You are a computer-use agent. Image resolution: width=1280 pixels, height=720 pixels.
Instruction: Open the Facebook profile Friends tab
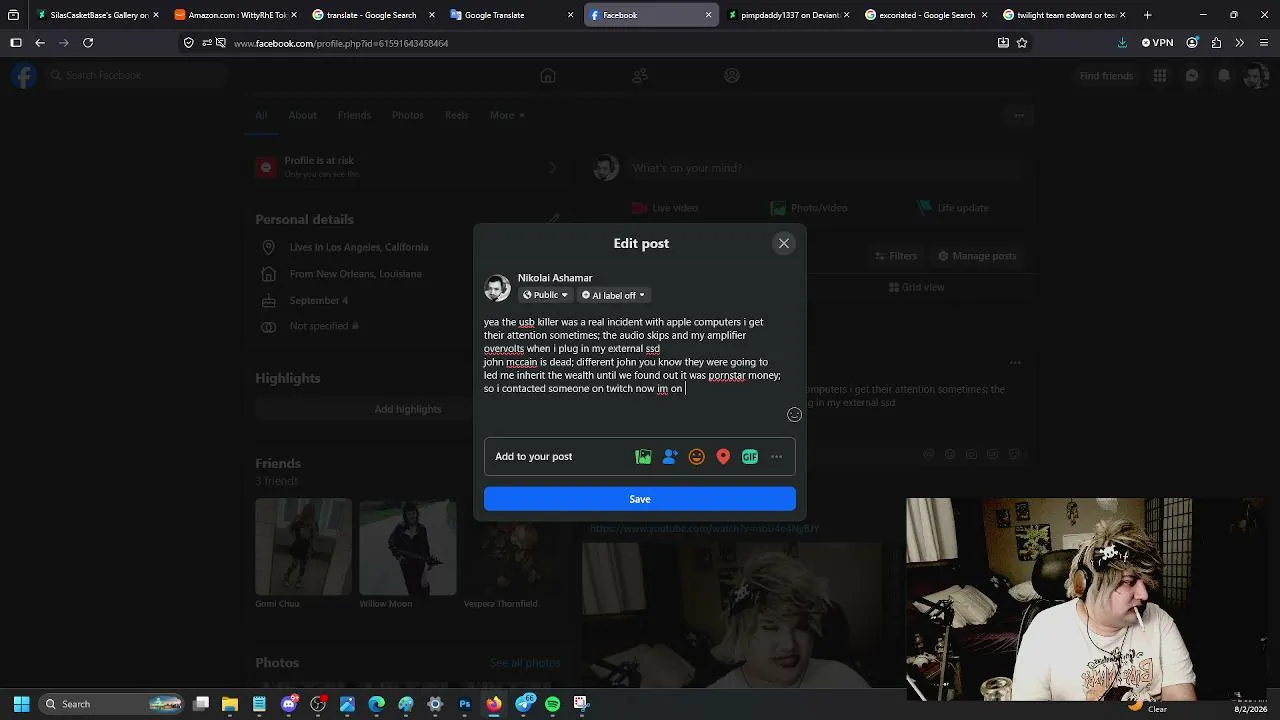(354, 115)
